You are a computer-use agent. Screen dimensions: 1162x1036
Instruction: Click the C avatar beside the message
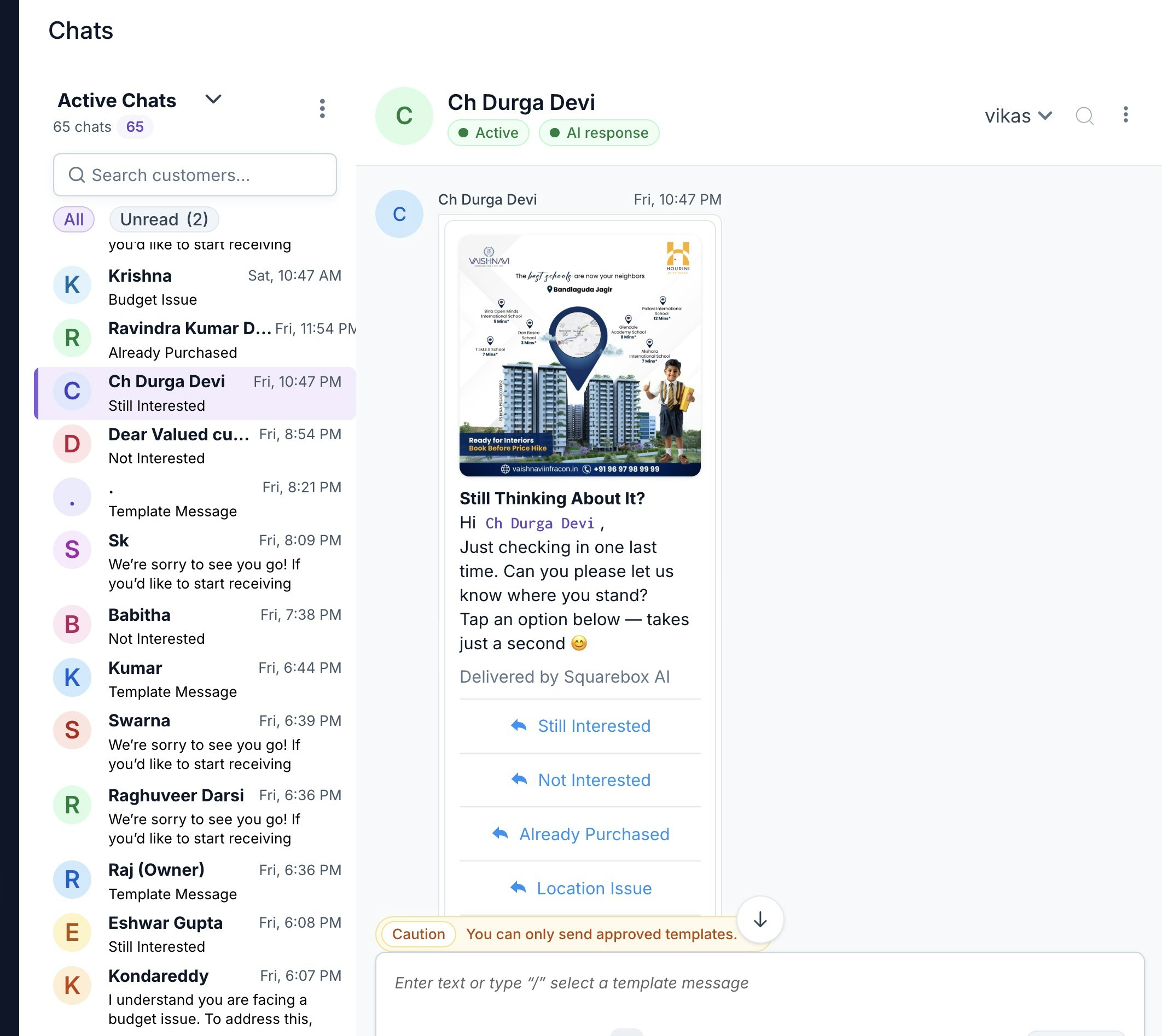click(x=399, y=214)
